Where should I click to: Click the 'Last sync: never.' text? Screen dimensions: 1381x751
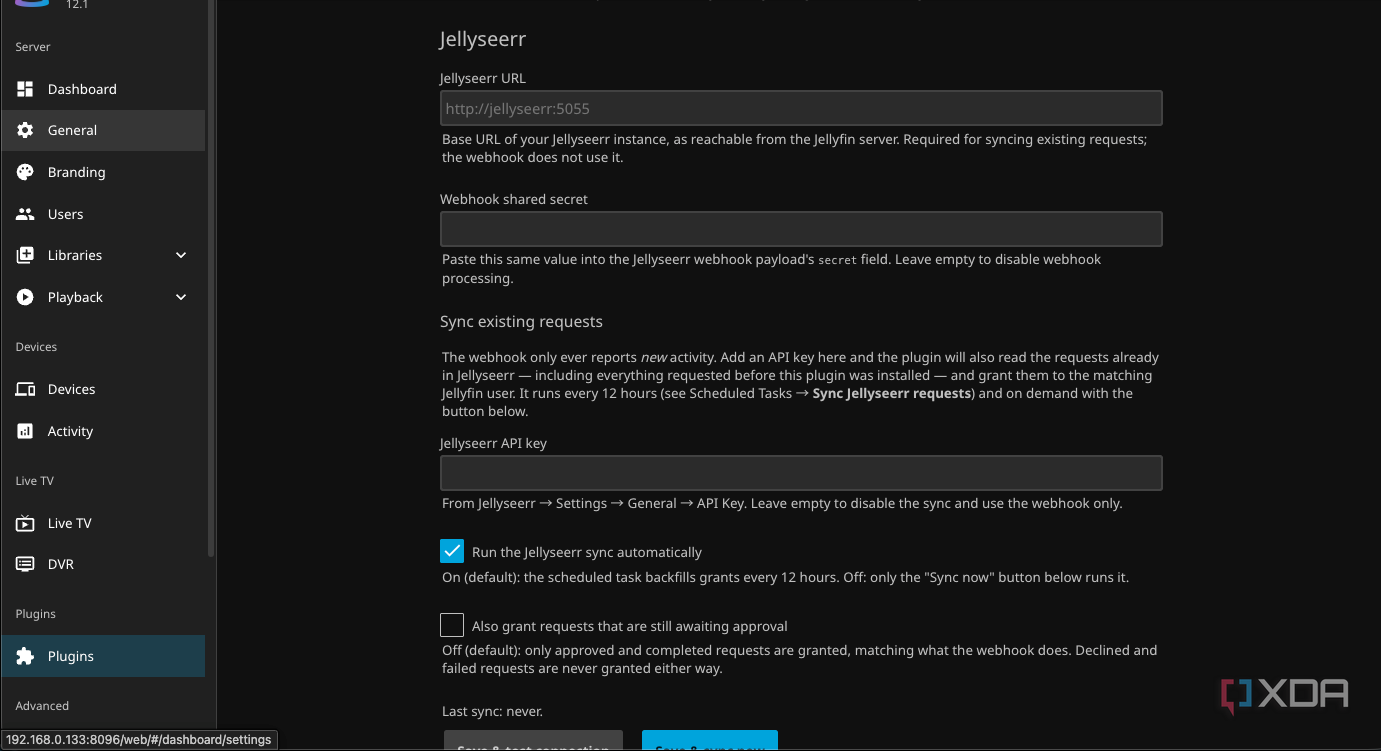tap(492, 712)
